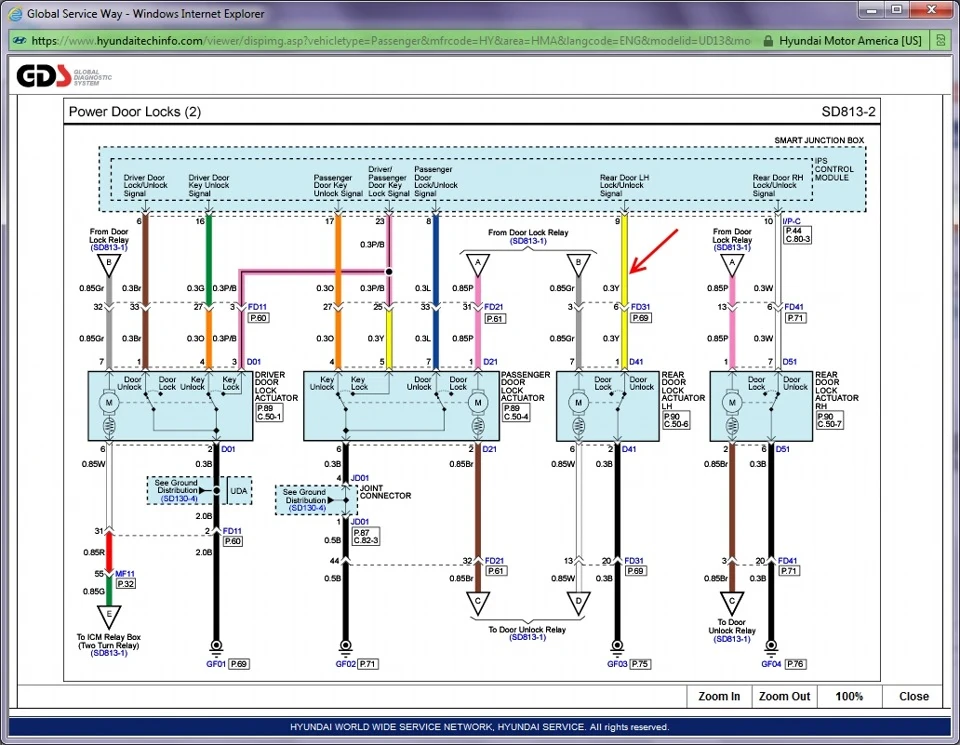Click the motor symbol in the rear door RH actuator
The height and width of the screenshot is (745, 960).
click(x=732, y=402)
